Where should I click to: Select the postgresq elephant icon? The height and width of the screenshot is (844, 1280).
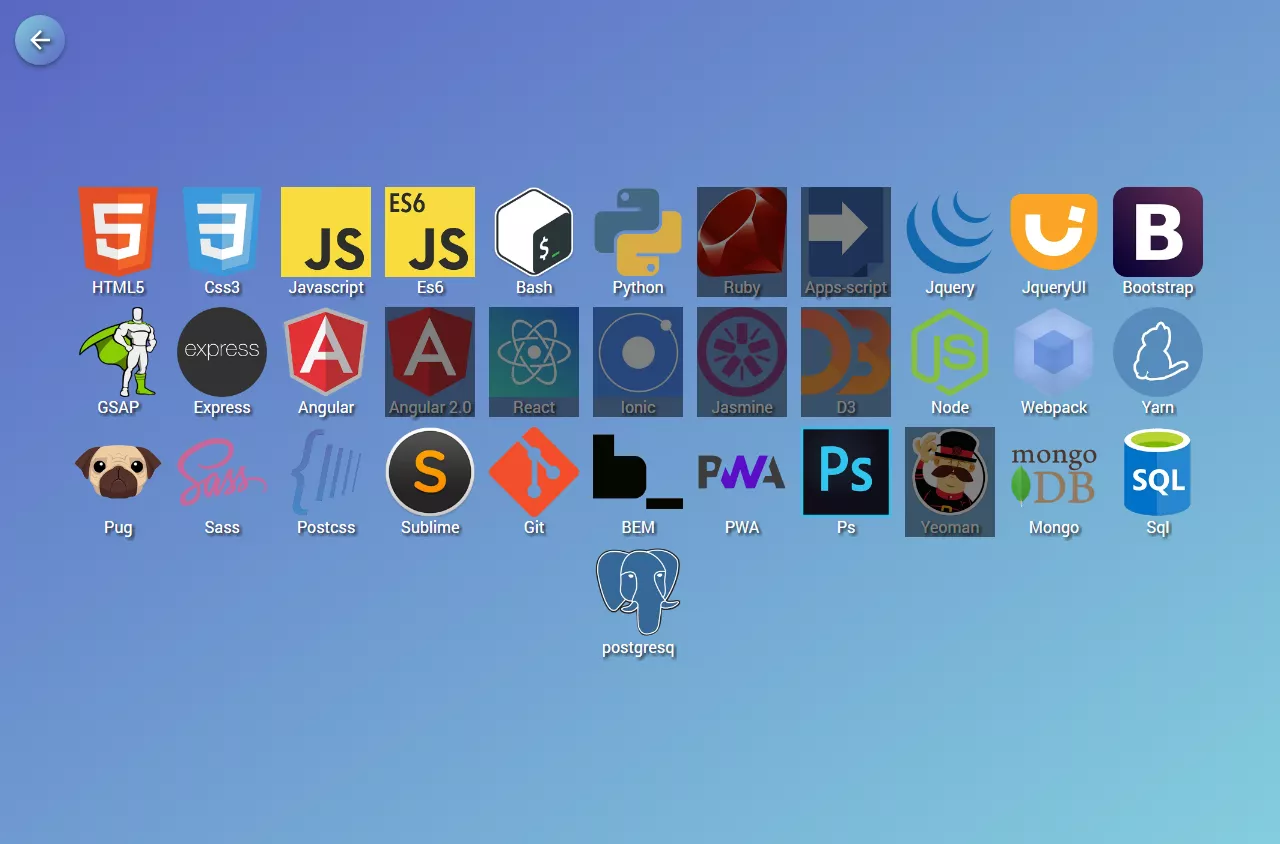tap(638, 592)
